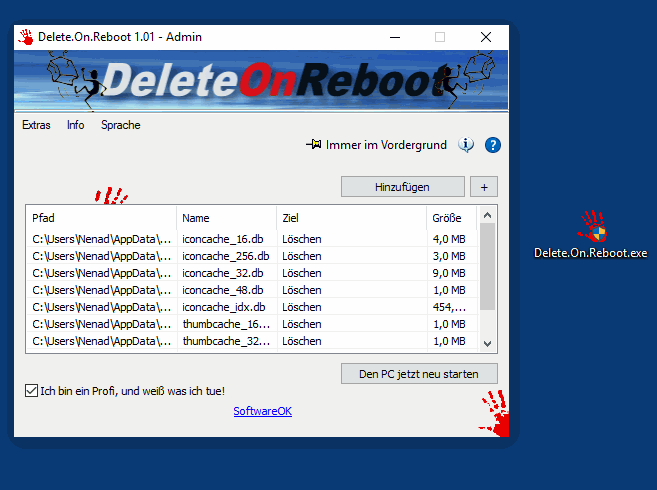
Task: Open the info bubble icon
Action: click(x=466, y=145)
